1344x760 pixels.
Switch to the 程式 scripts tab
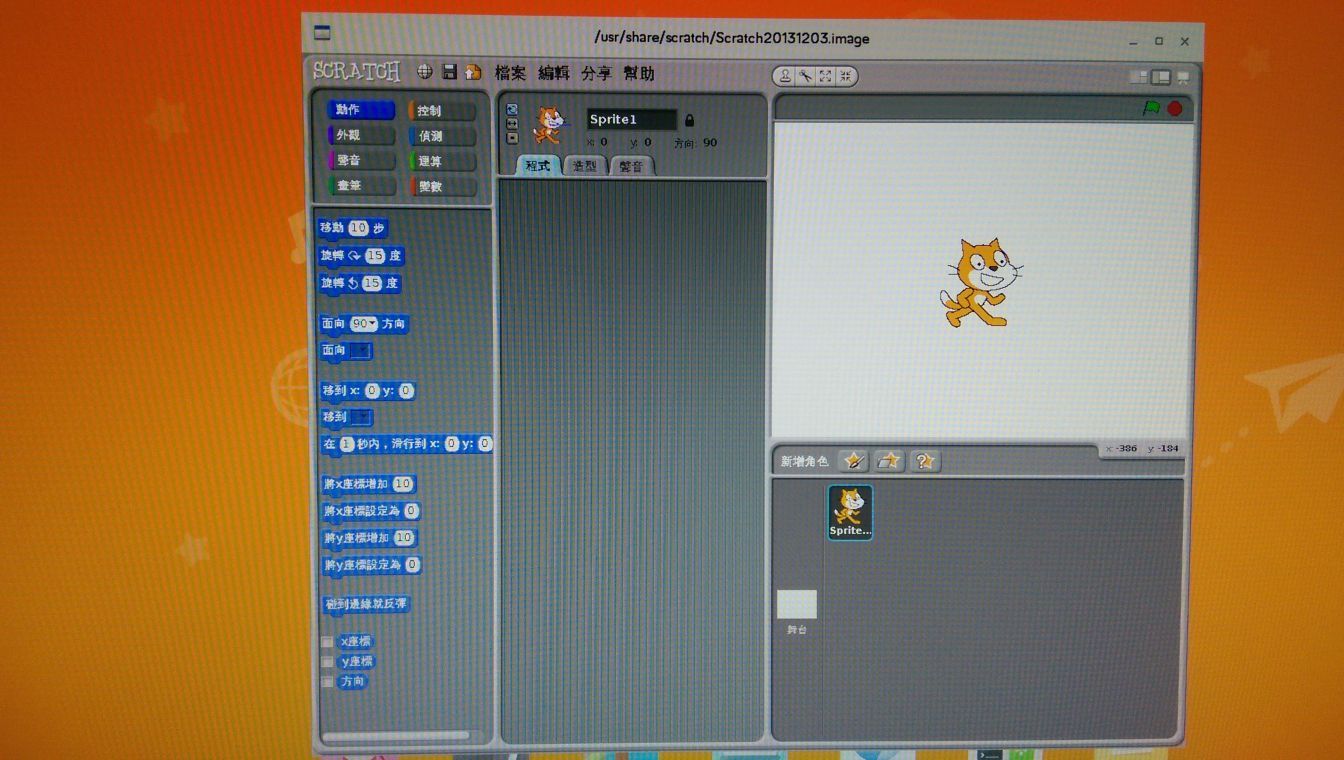click(538, 166)
